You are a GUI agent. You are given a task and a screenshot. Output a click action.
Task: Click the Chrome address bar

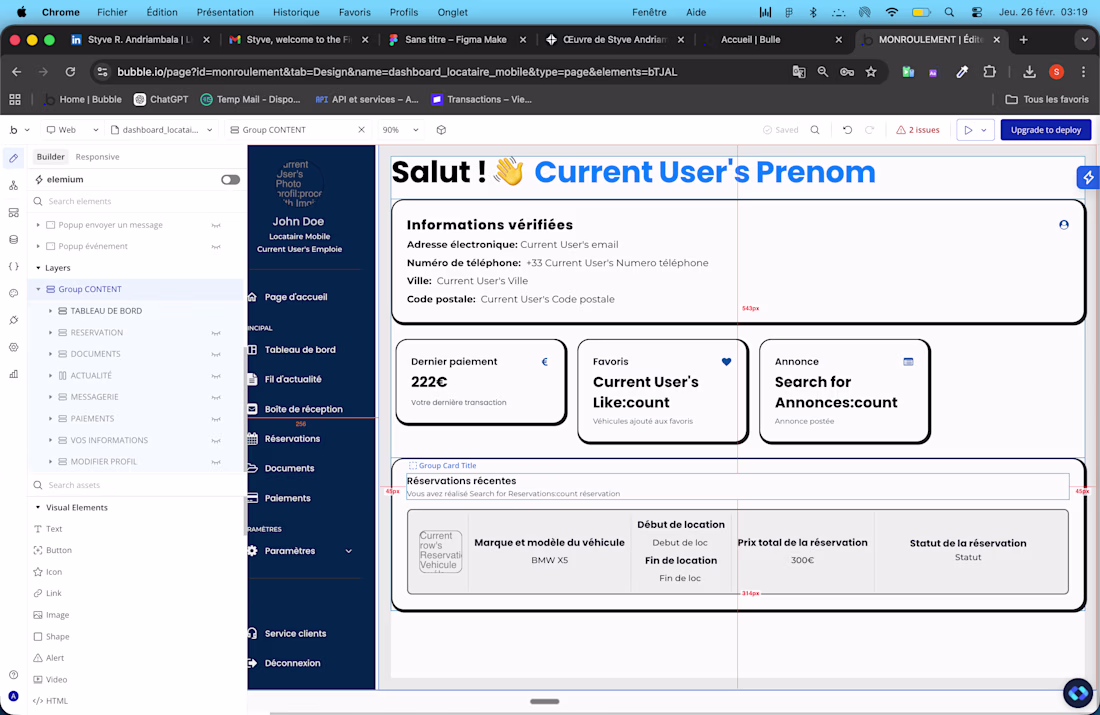tap(449, 72)
